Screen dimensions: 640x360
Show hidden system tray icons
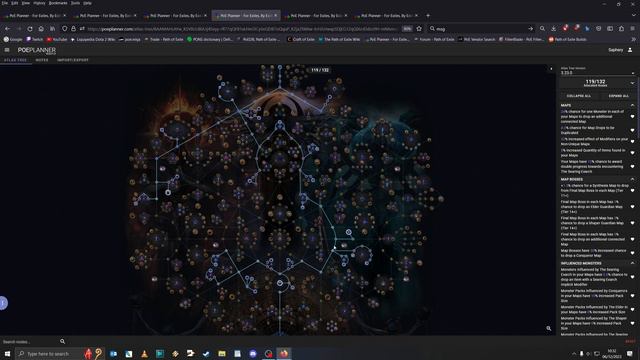pyautogui.click(x=574, y=354)
